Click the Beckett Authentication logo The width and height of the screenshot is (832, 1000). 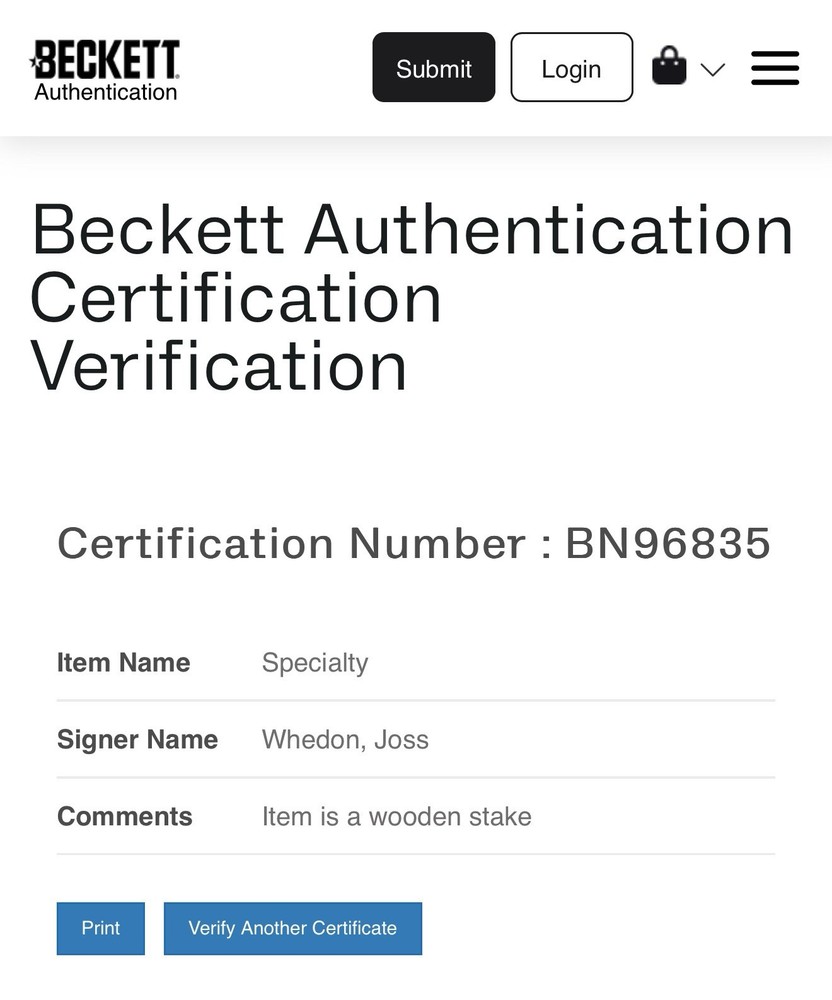coord(105,71)
